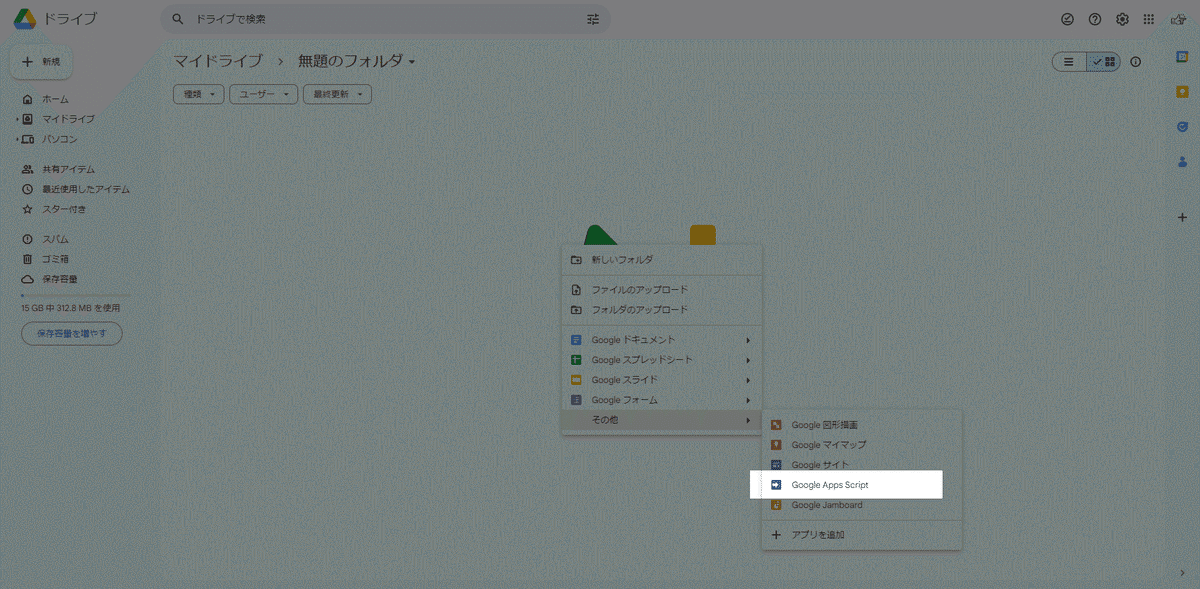Expand マイドライブ tree arrow in sidebar
Viewport: 1200px width, 589px height.
coord(17,119)
